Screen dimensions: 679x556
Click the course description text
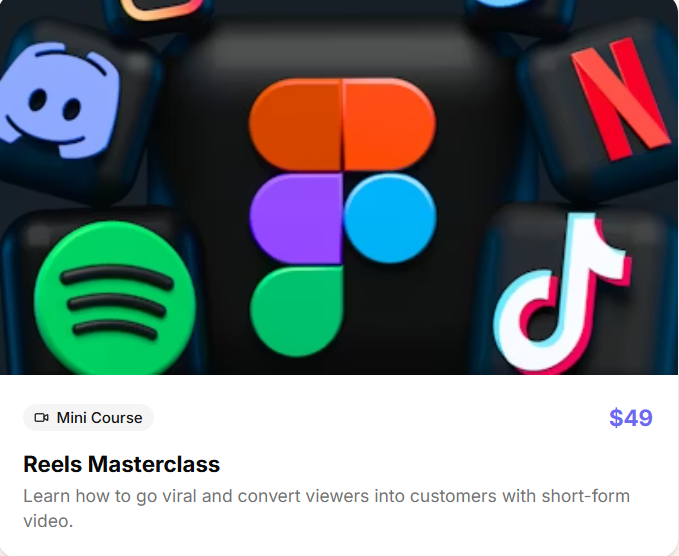[x=327, y=508]
